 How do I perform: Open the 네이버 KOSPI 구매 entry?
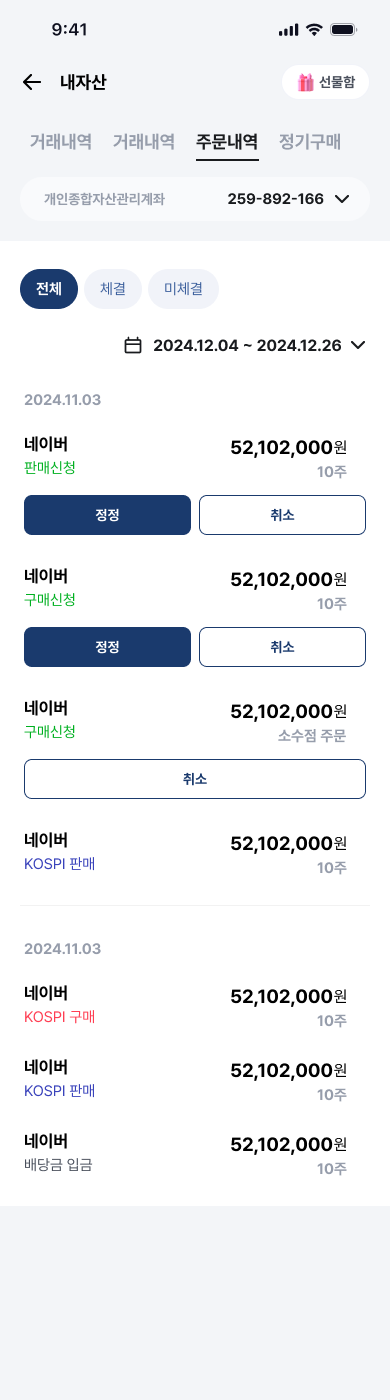[x=195, y=1006]
